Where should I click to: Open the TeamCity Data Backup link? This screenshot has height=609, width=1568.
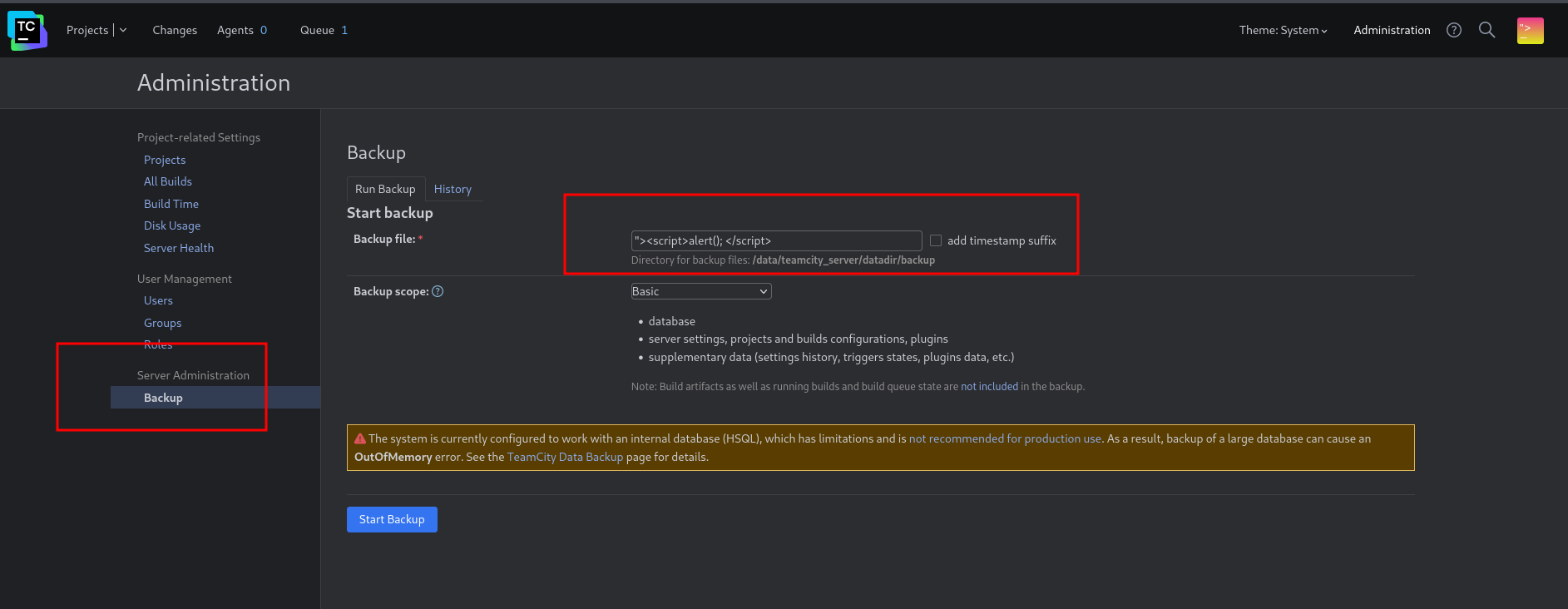tap(565, 457)
